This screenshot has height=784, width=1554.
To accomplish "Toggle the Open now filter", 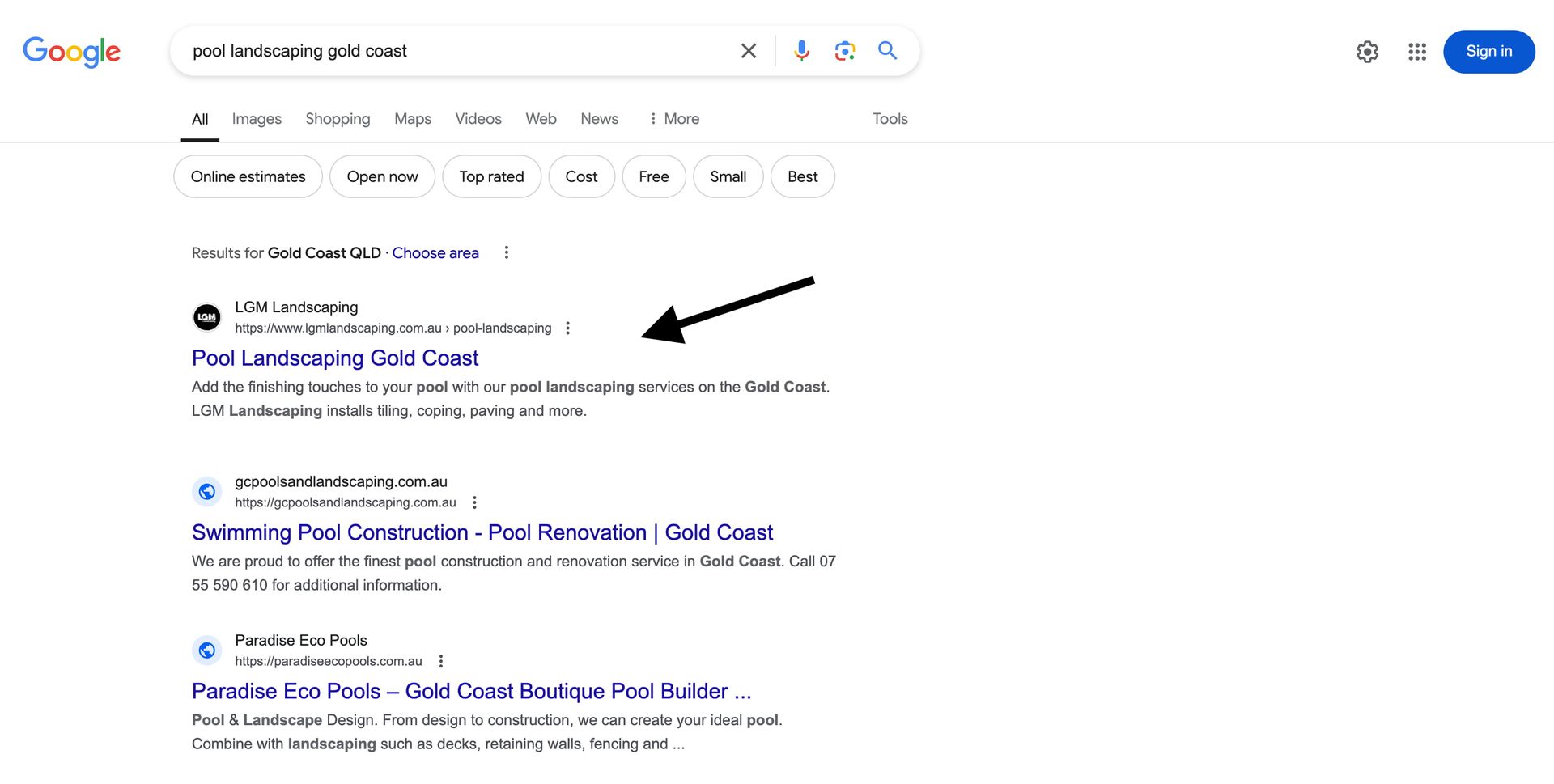I will [382, 176].
